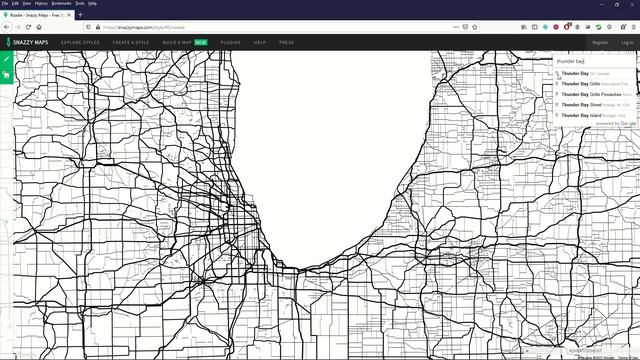This screenshot has height=360, width=640.
Task: Open the Bookmarks menu
Action: [x=61, y=3]
